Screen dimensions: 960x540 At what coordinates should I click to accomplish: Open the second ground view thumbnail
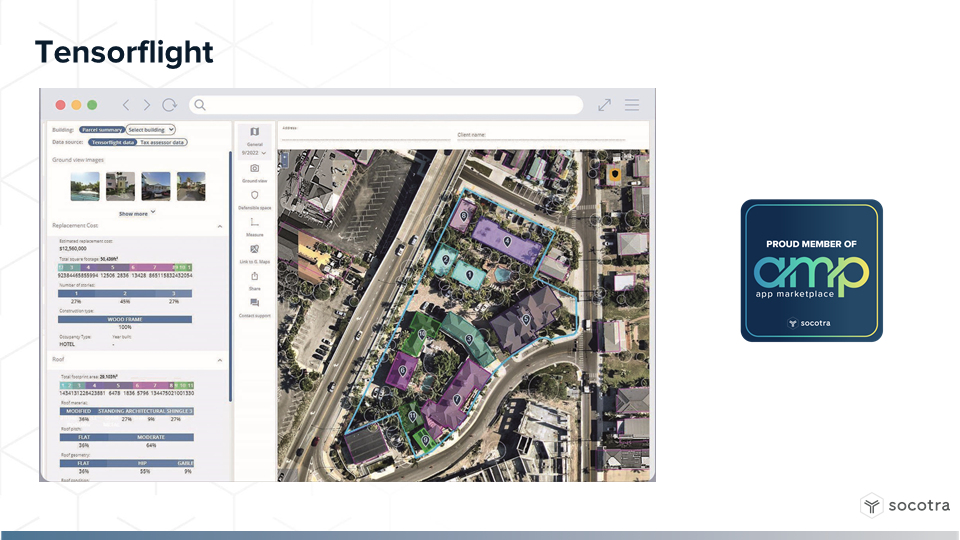[121, 186]
